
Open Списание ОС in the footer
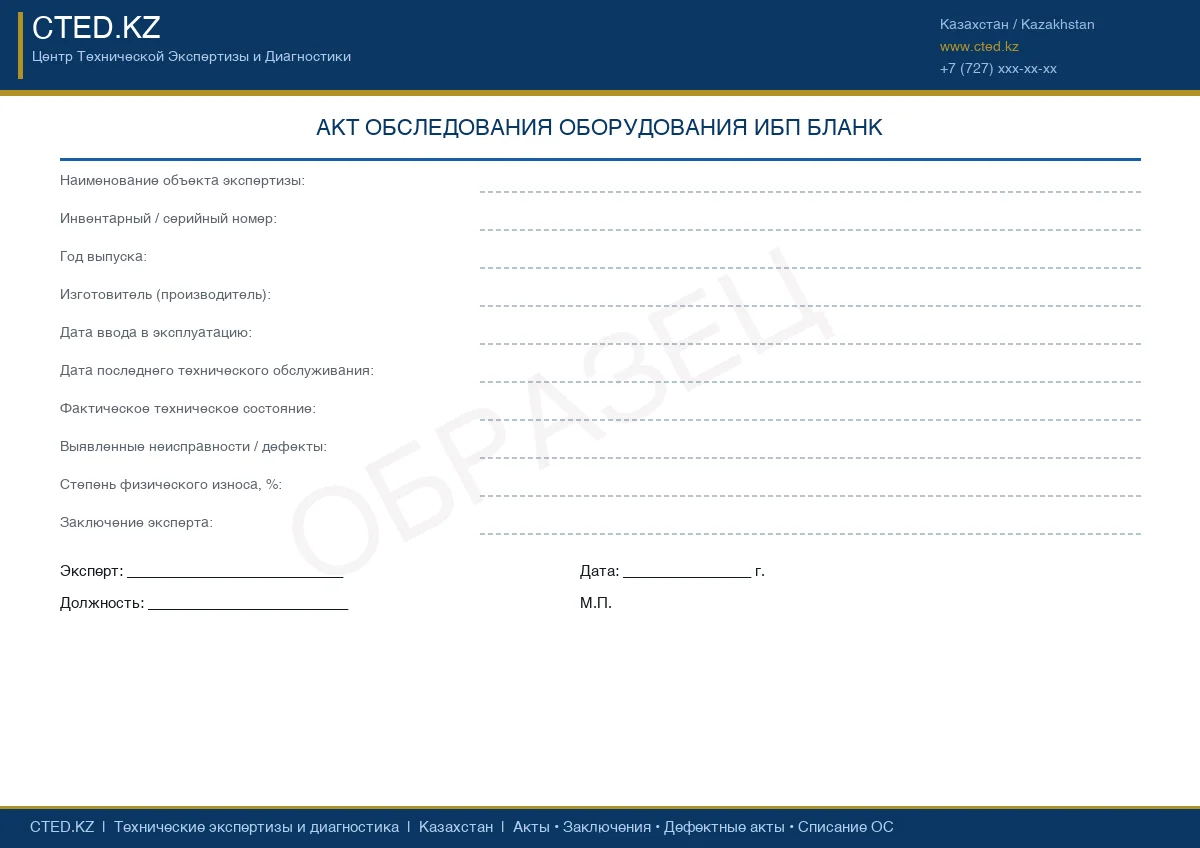click(845, 827)
